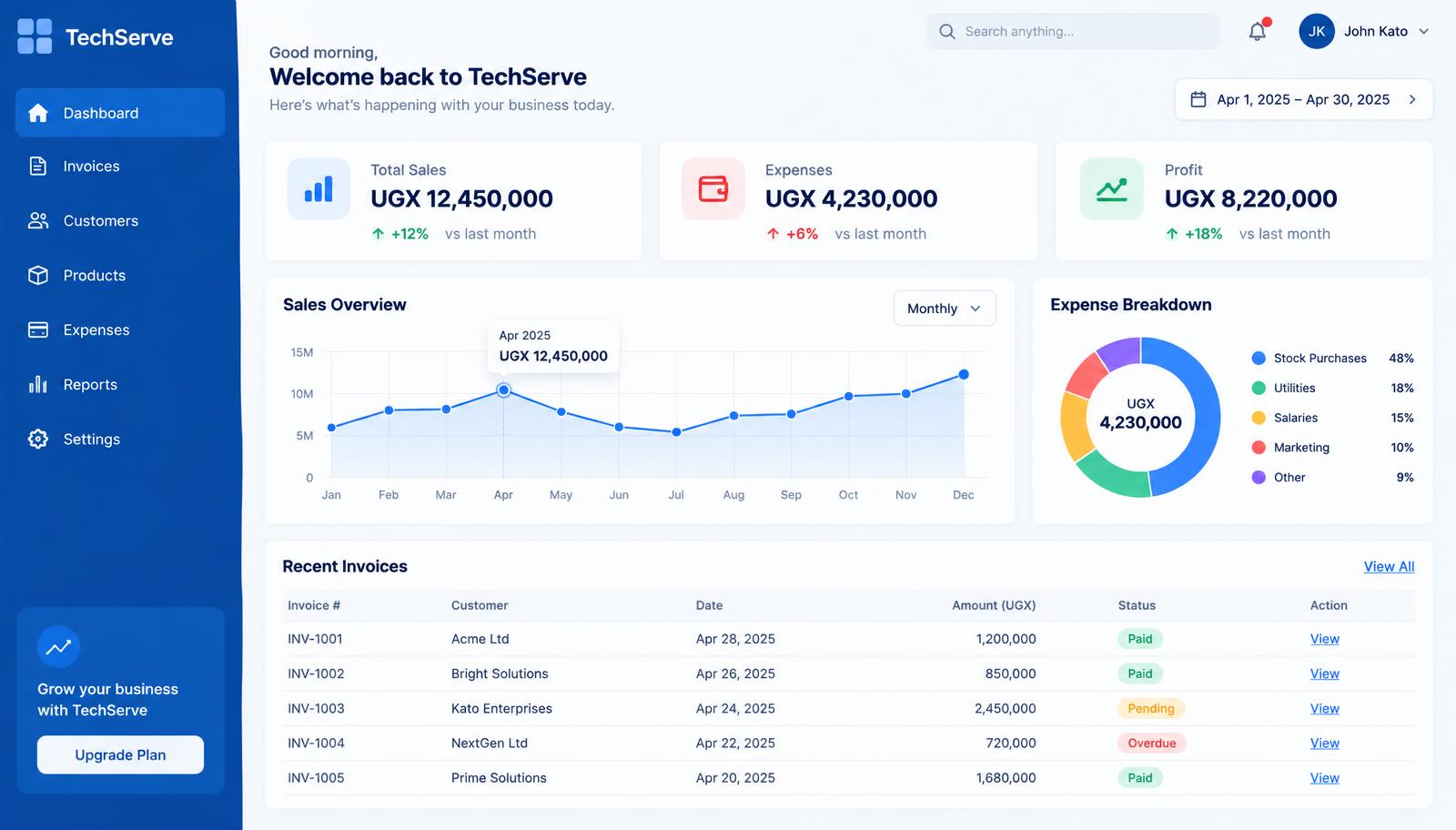The width and height of the screenshot is (1456, 830).
Task: View invoice INV-1003
Action: [x=1325, y=708]
